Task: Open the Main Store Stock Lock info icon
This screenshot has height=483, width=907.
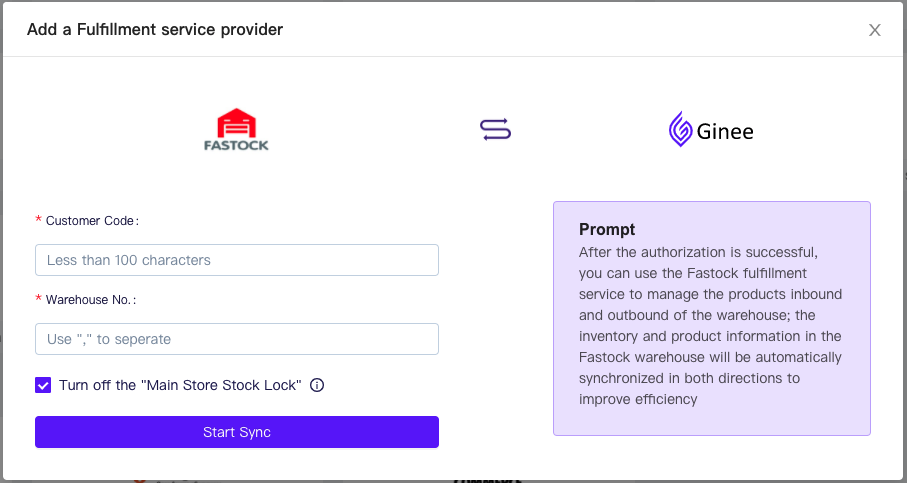Action: point(317,385)
